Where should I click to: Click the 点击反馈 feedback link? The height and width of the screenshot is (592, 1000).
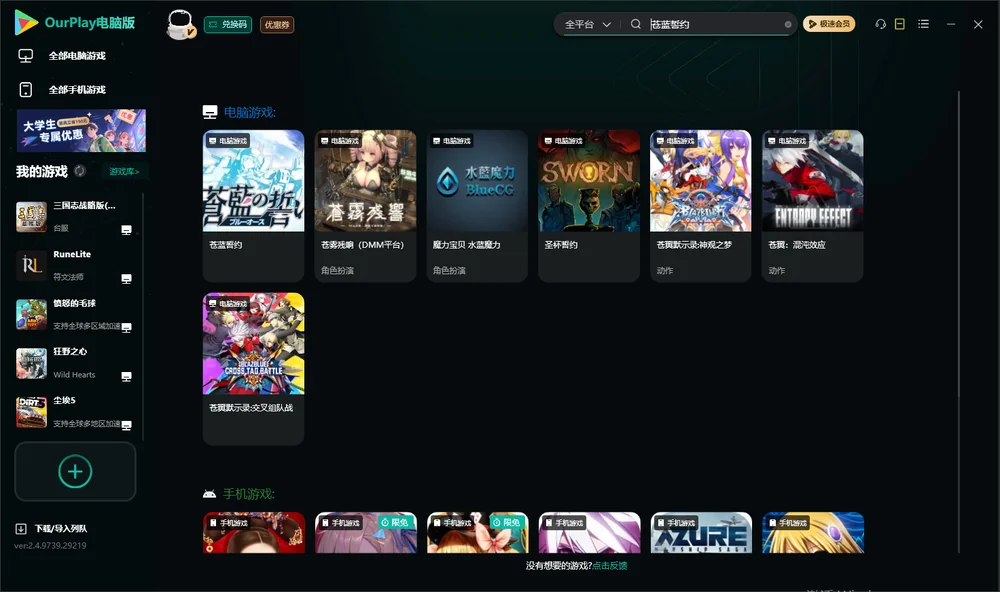coord(610,565)
